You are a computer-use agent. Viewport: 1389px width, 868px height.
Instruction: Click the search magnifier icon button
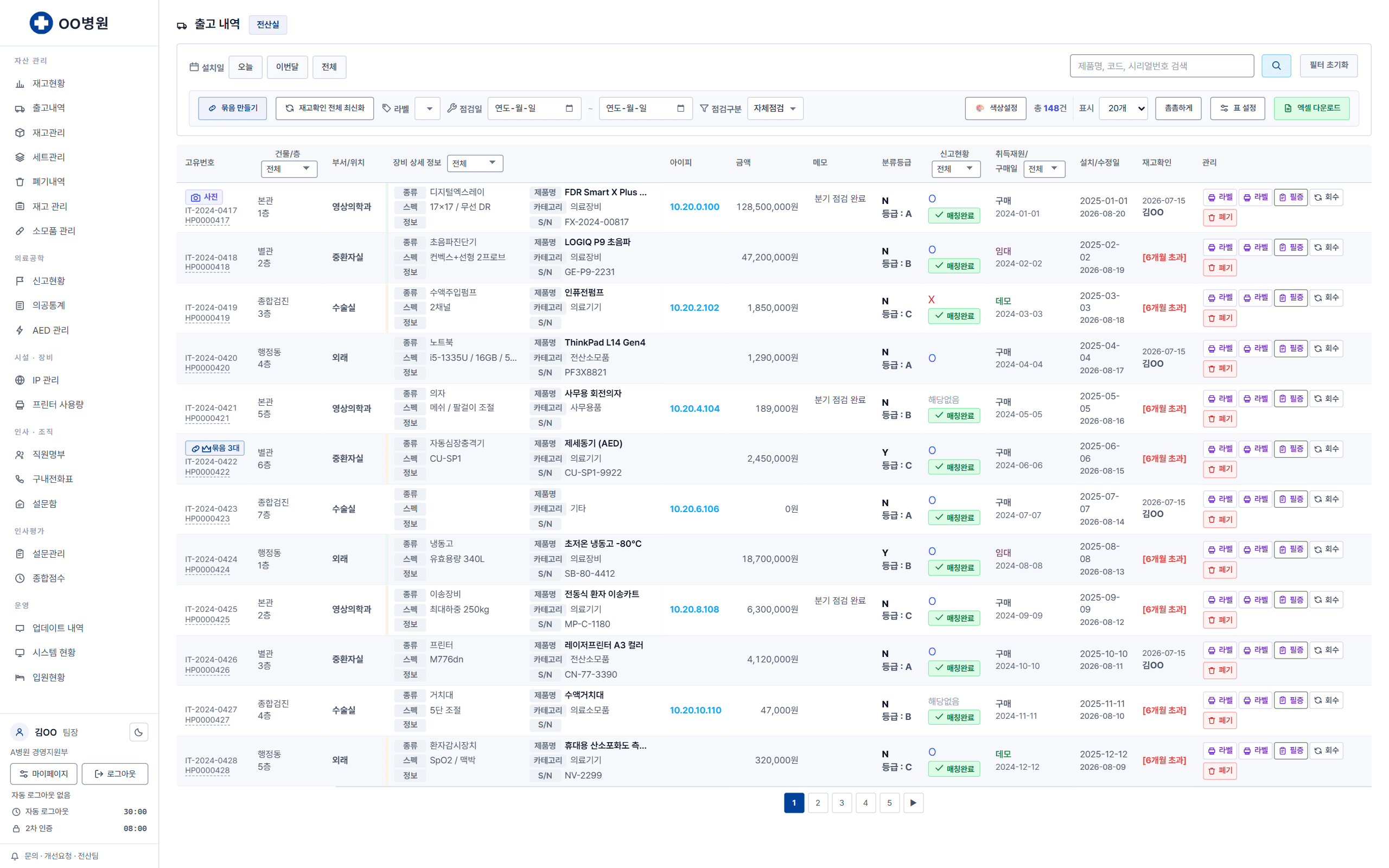[1276, 66]
